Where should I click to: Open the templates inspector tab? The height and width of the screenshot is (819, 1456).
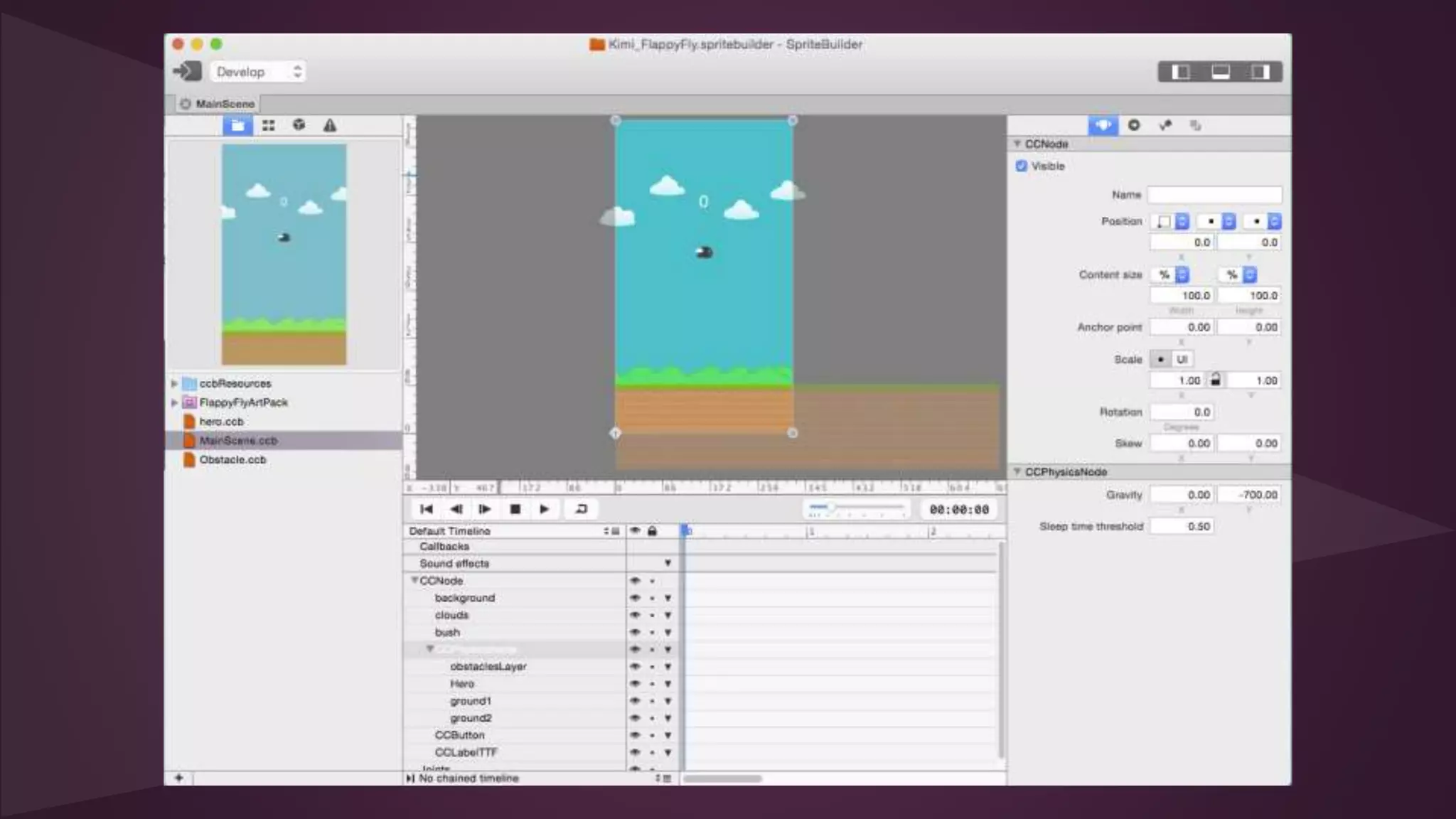point(1196,125)
